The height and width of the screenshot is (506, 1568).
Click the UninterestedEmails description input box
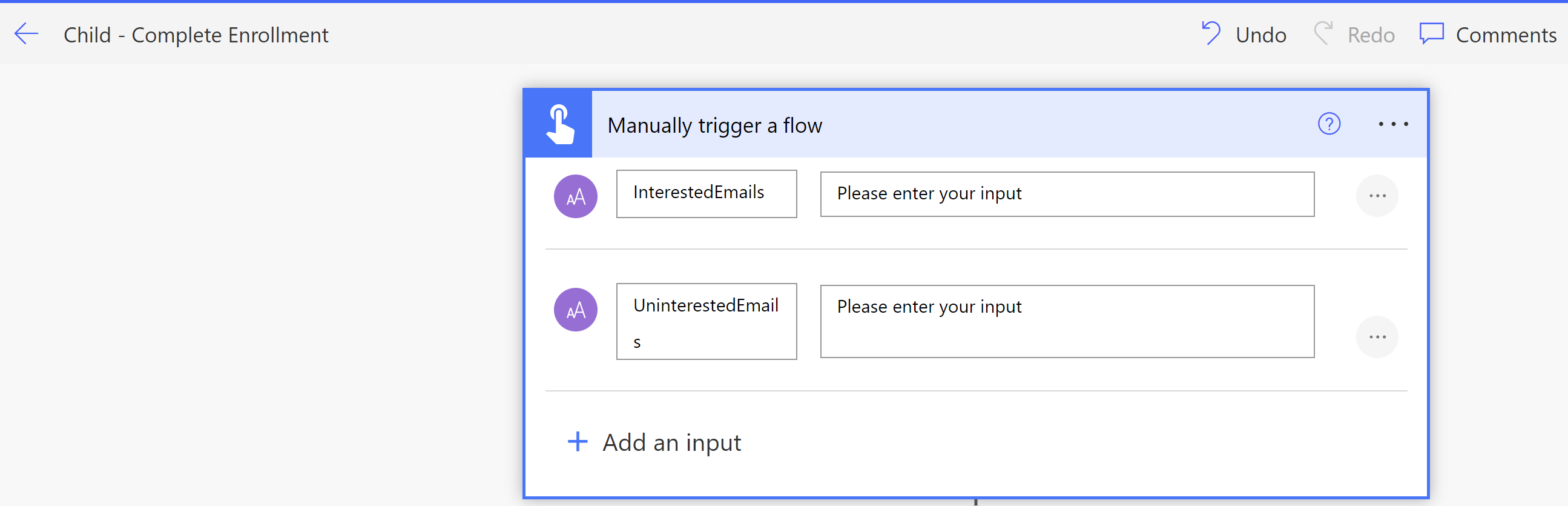click(1067, 321)
